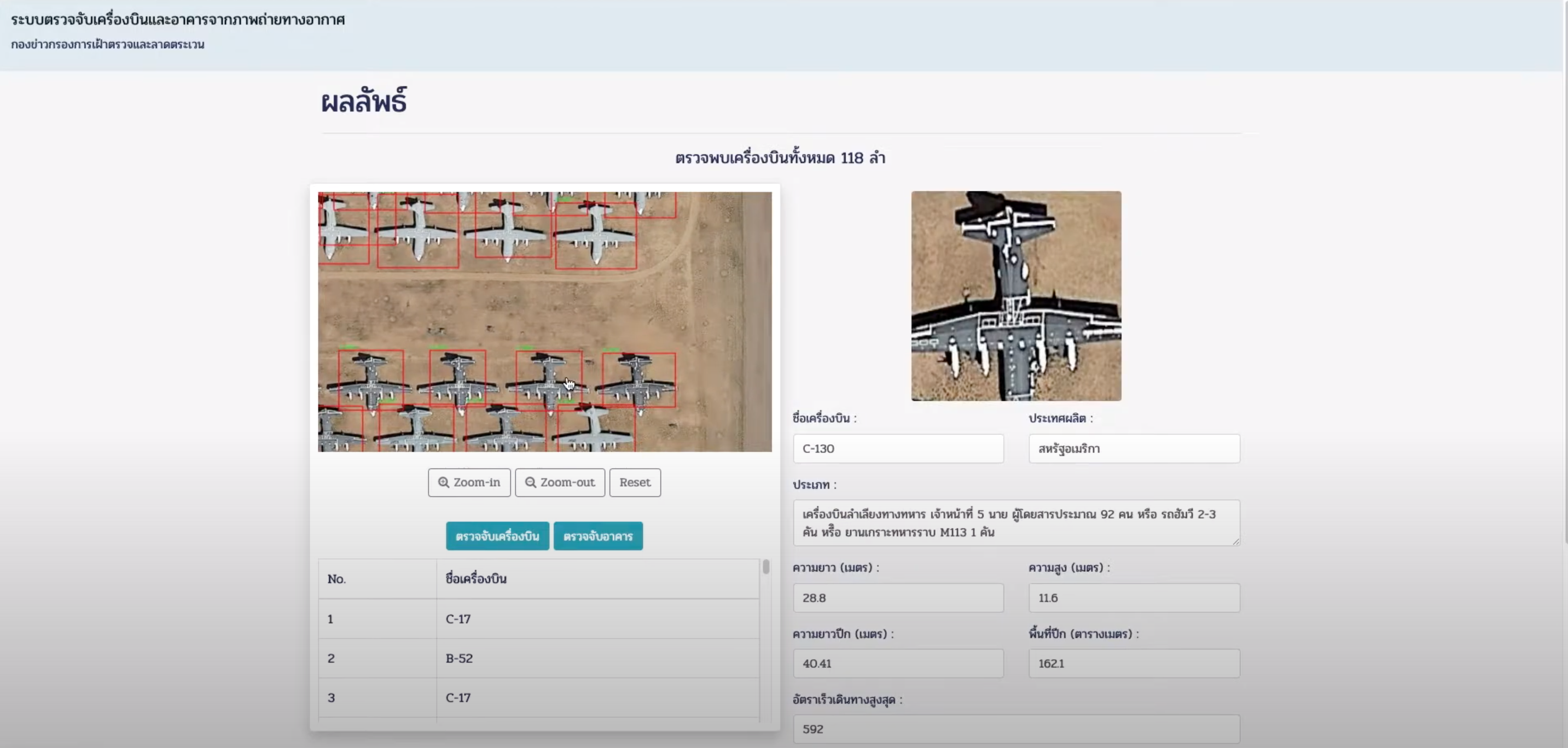Reset the image view

tap(635, 482)
